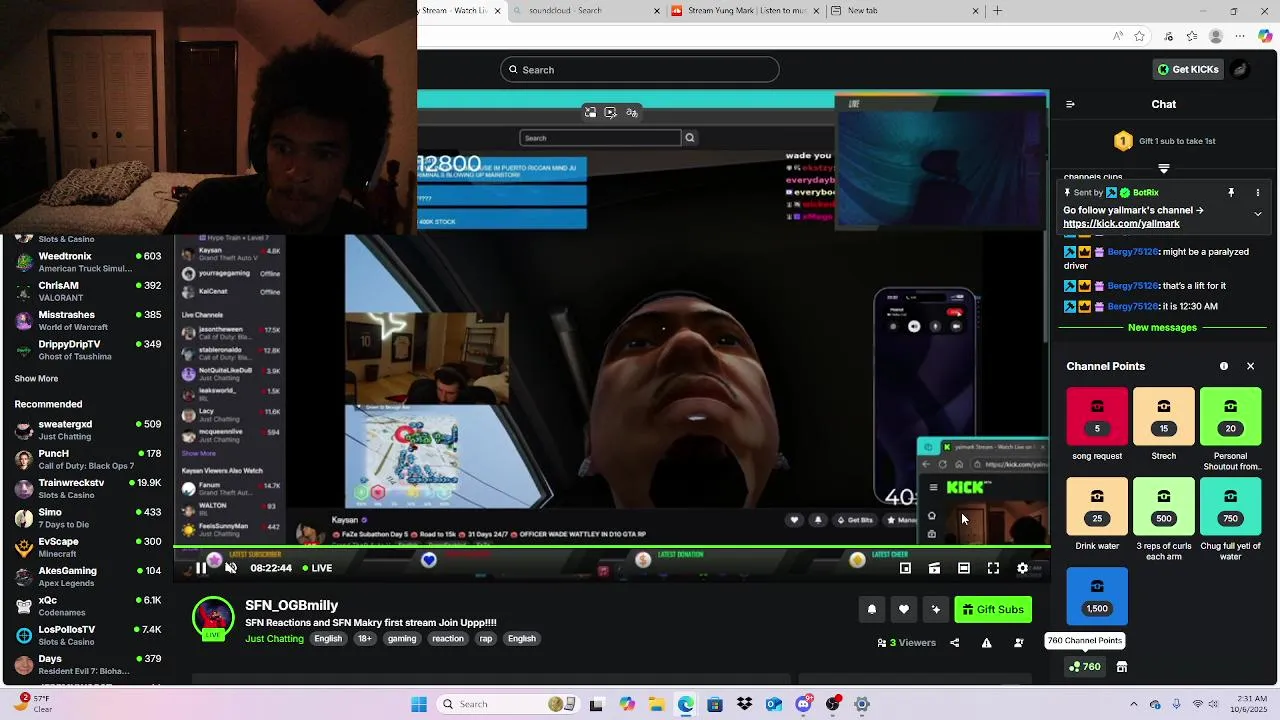
Task: Open Dropbox from the taskbar
Action: pyautogui.click(x=744, y=704)
